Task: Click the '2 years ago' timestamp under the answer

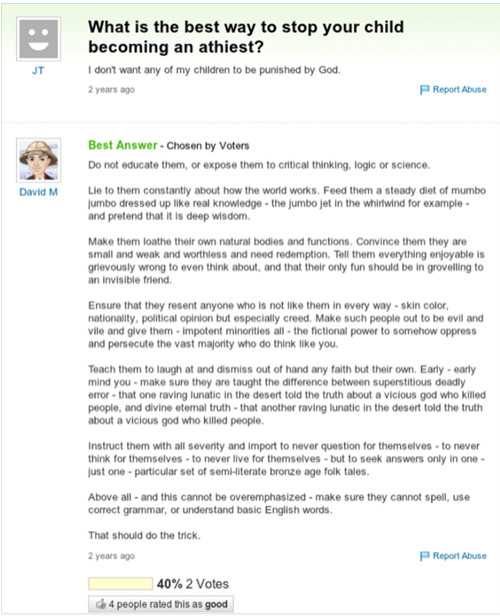Action: pos(112,556)
